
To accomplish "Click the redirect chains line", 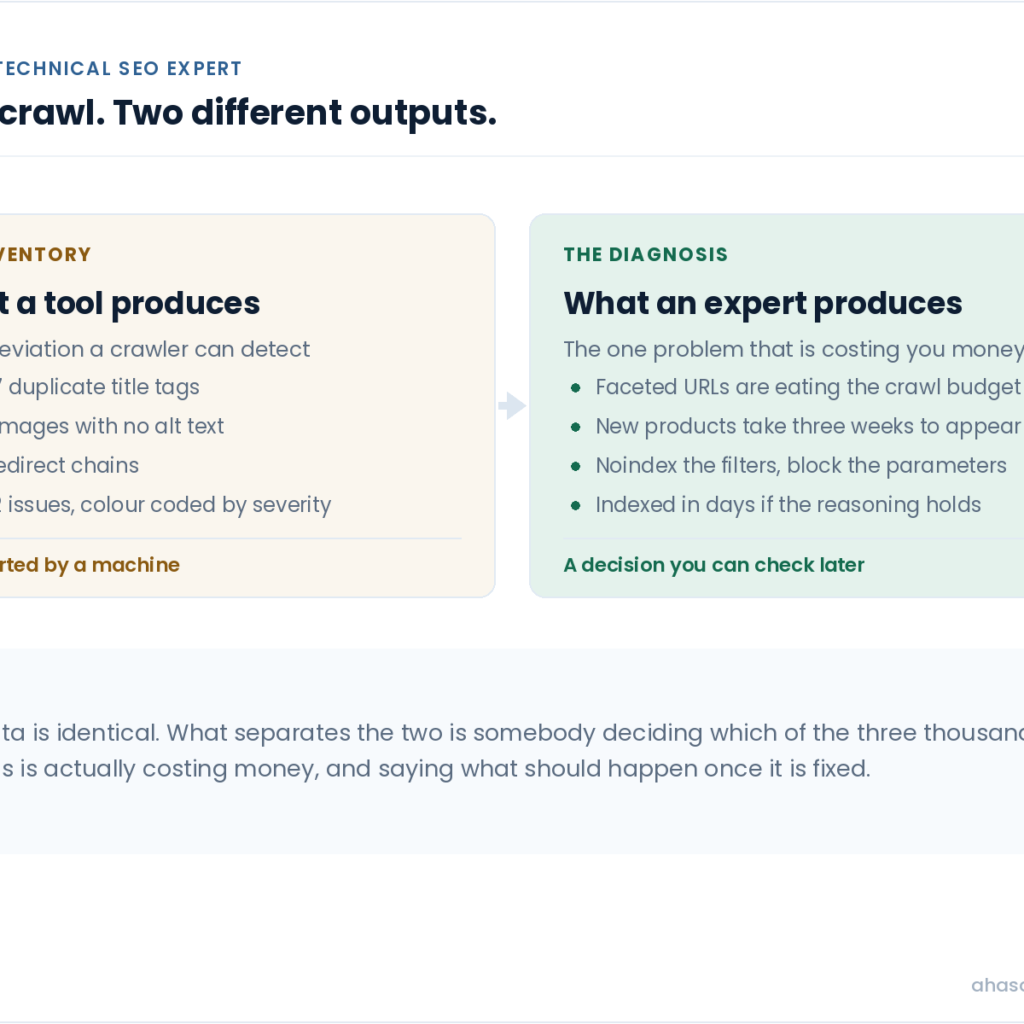I will (x=69, y=466).
